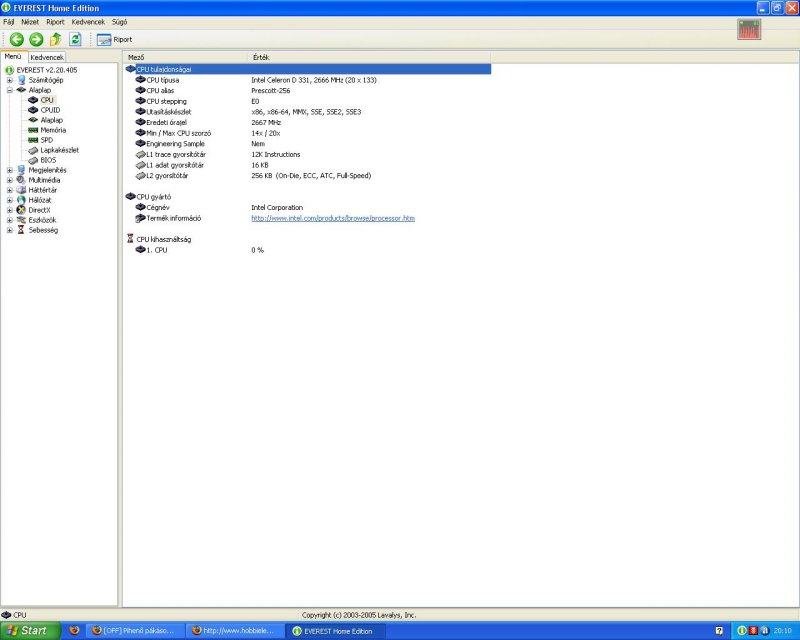The width and height of the screenshot is (800, 640).
Task: Open the SPD tree item
Action: point(46,140)
